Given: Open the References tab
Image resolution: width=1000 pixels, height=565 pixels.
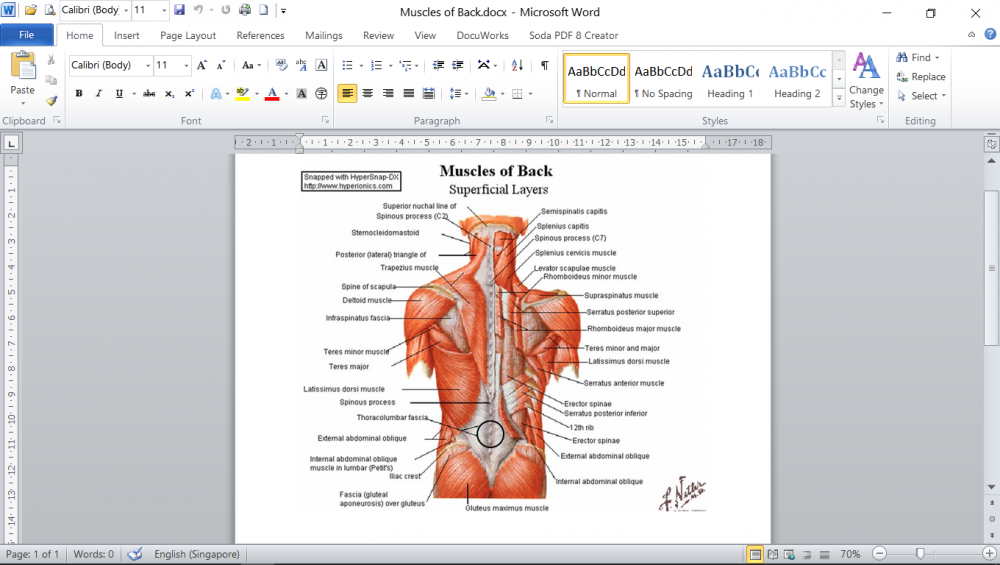Looking at the screenshot, I should 260,36.
